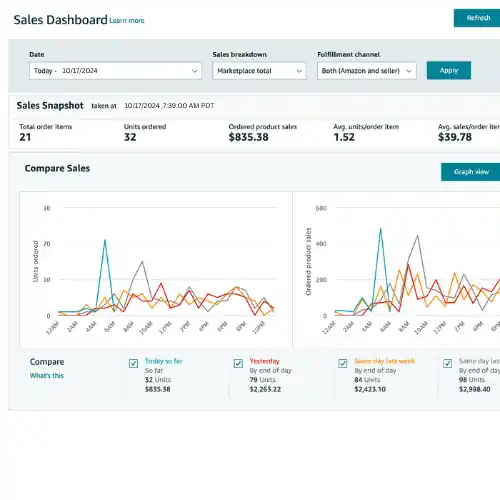Expand the Sales breakdown Marketplace total dropdown
Viewport: 500px width, 500px height.
click(259, 71)
